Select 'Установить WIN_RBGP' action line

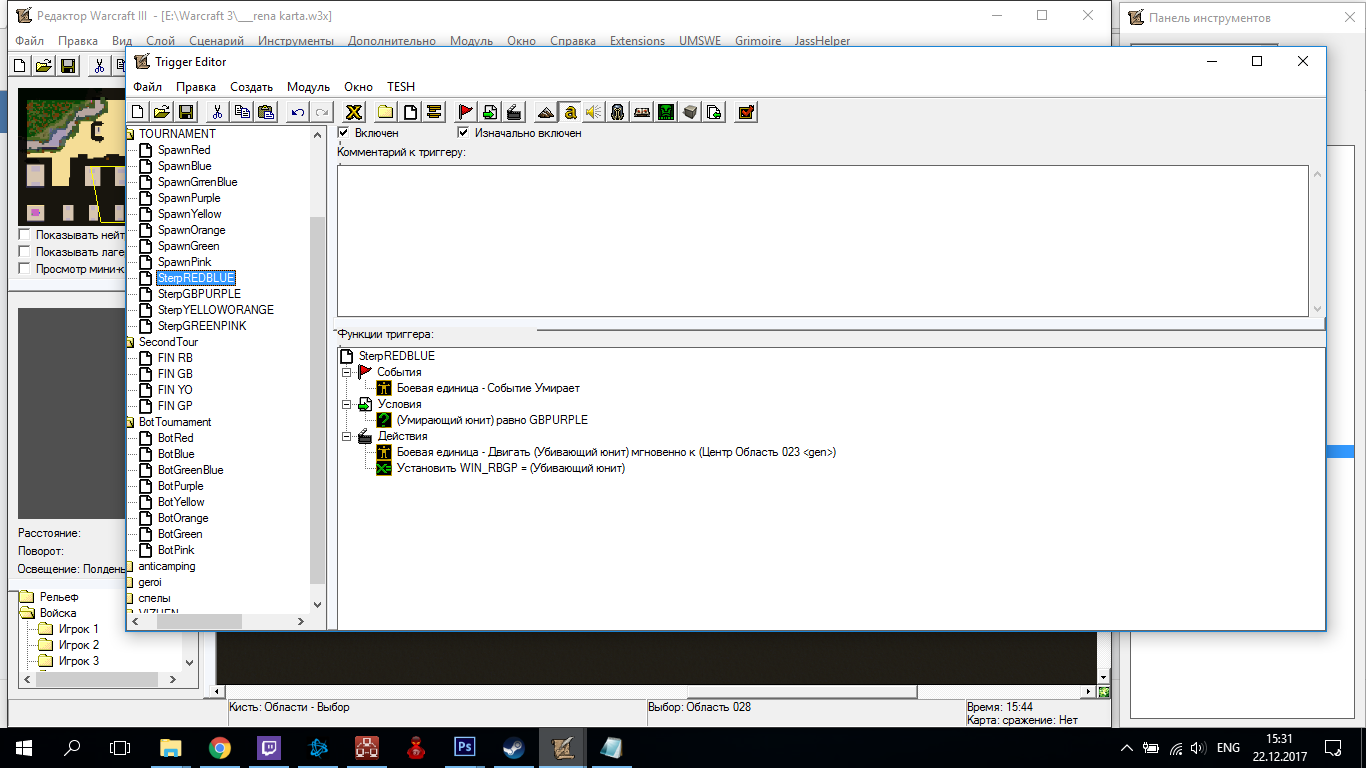[511, 468]
